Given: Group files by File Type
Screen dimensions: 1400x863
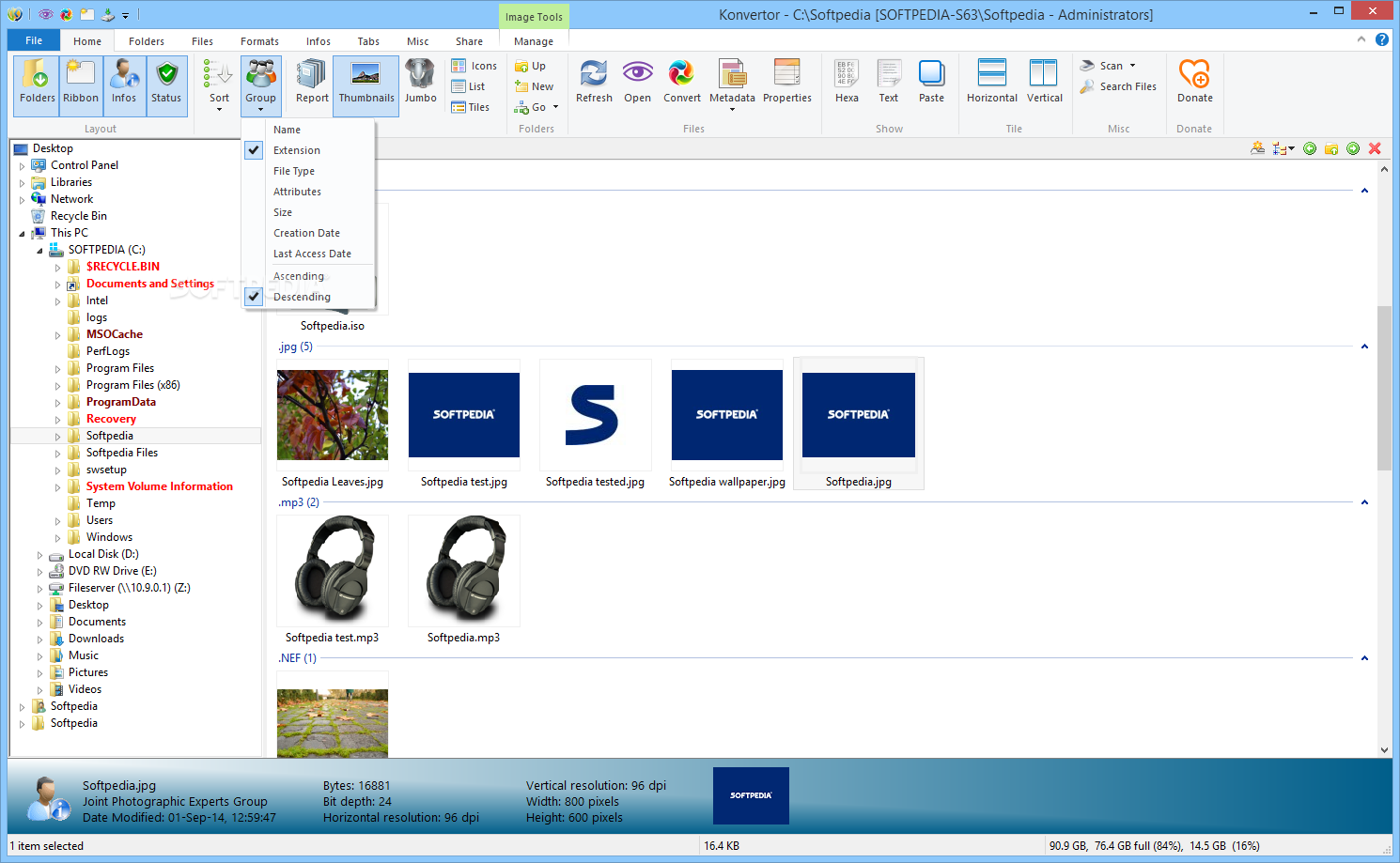Looking at the screenshot, I should 309,171.
